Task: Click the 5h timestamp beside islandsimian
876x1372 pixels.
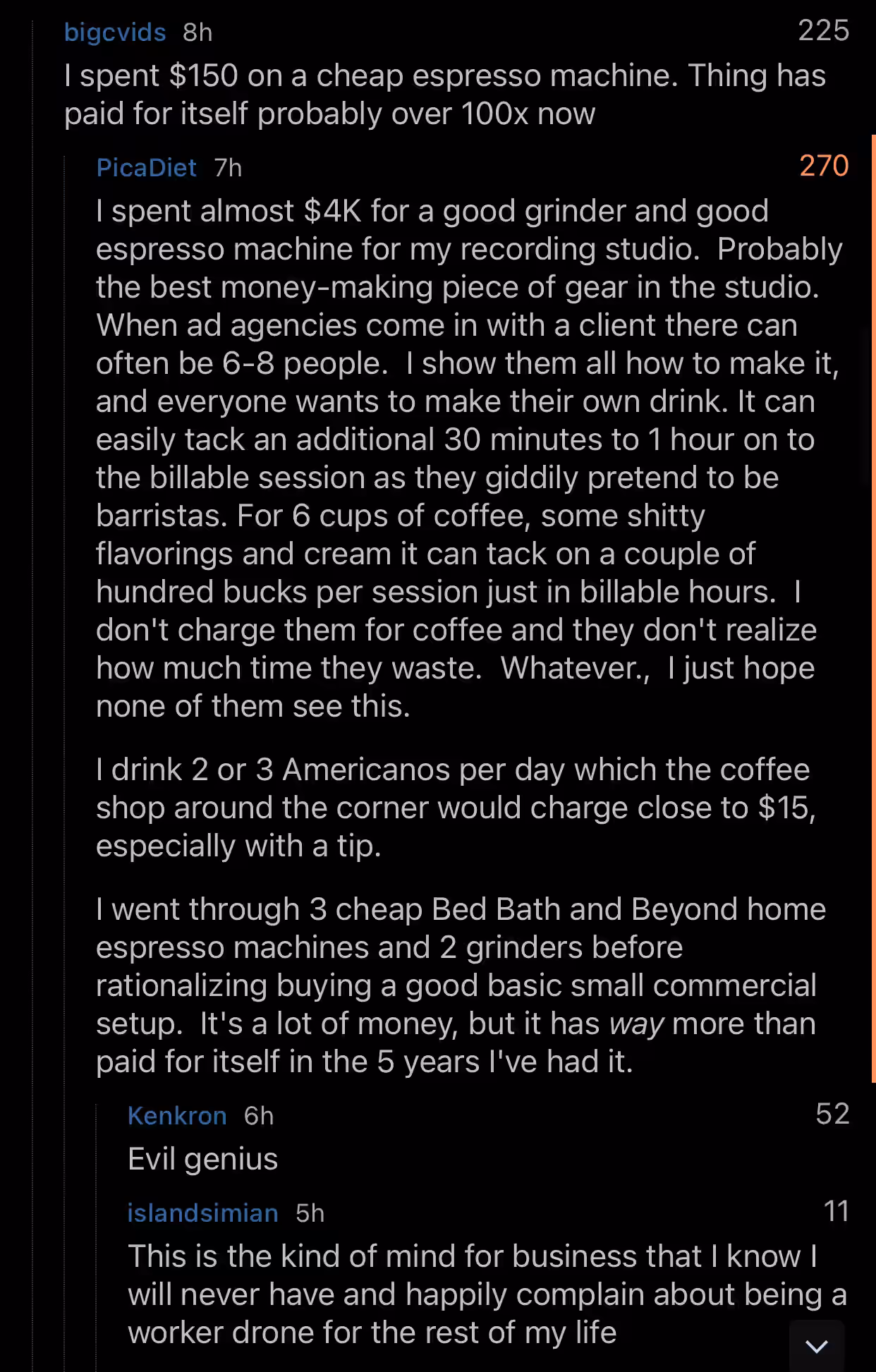Action: pyautogui.click(x=310, y=1213)
